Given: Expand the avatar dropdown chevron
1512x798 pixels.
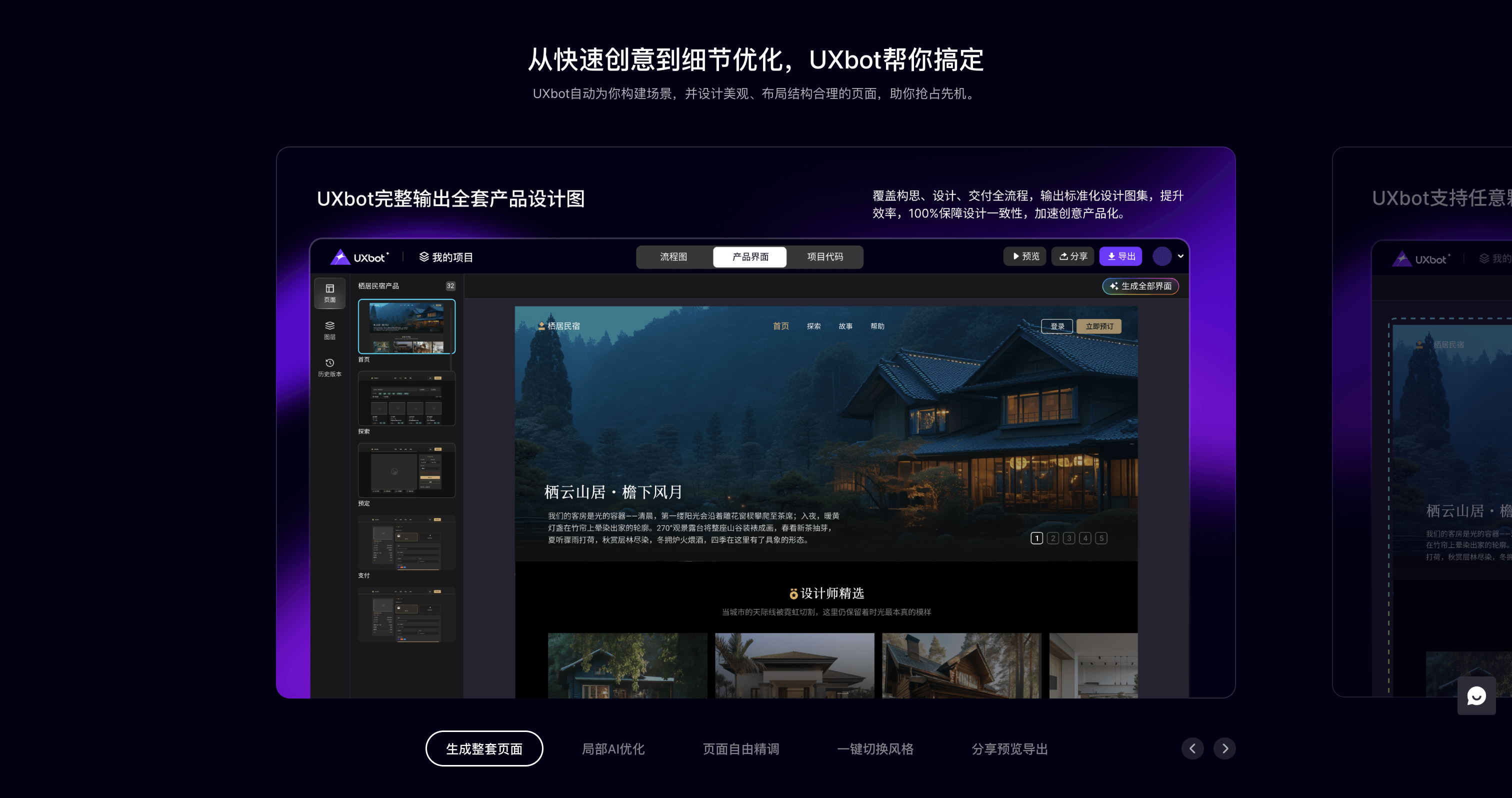Looking at the screenshot, I should point(1181,256).
